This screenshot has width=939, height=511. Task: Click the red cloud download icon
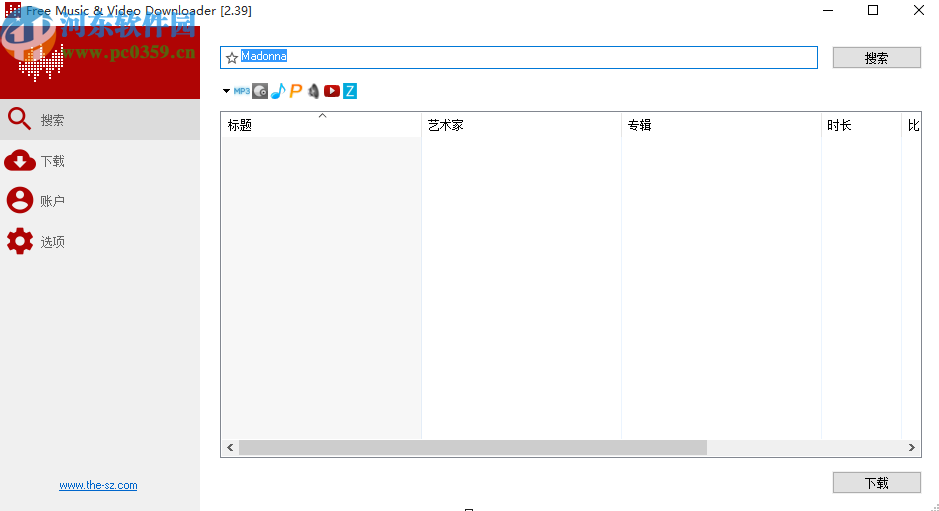point(20,161)
